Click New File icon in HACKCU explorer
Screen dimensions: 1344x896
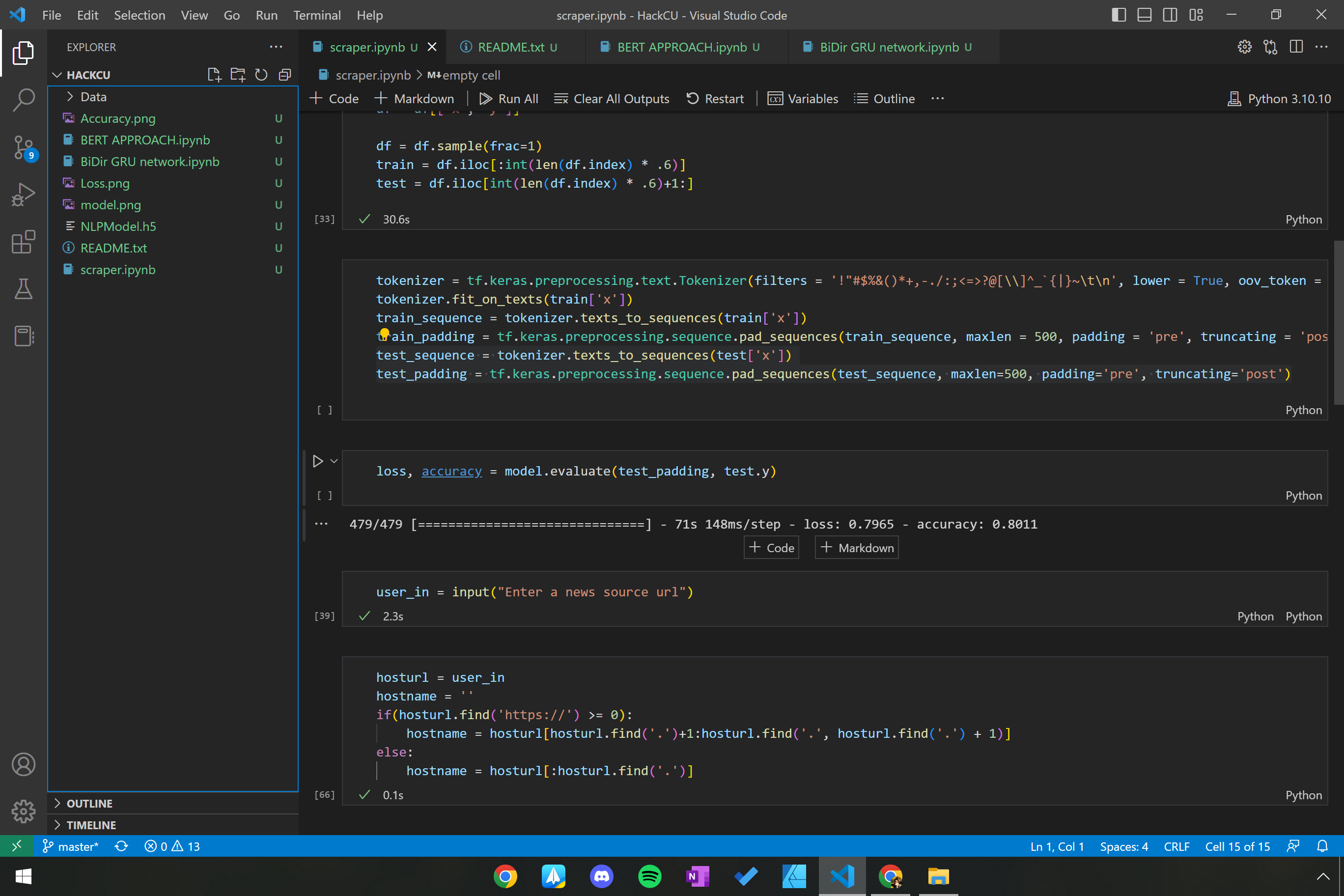tap(214, 75)
